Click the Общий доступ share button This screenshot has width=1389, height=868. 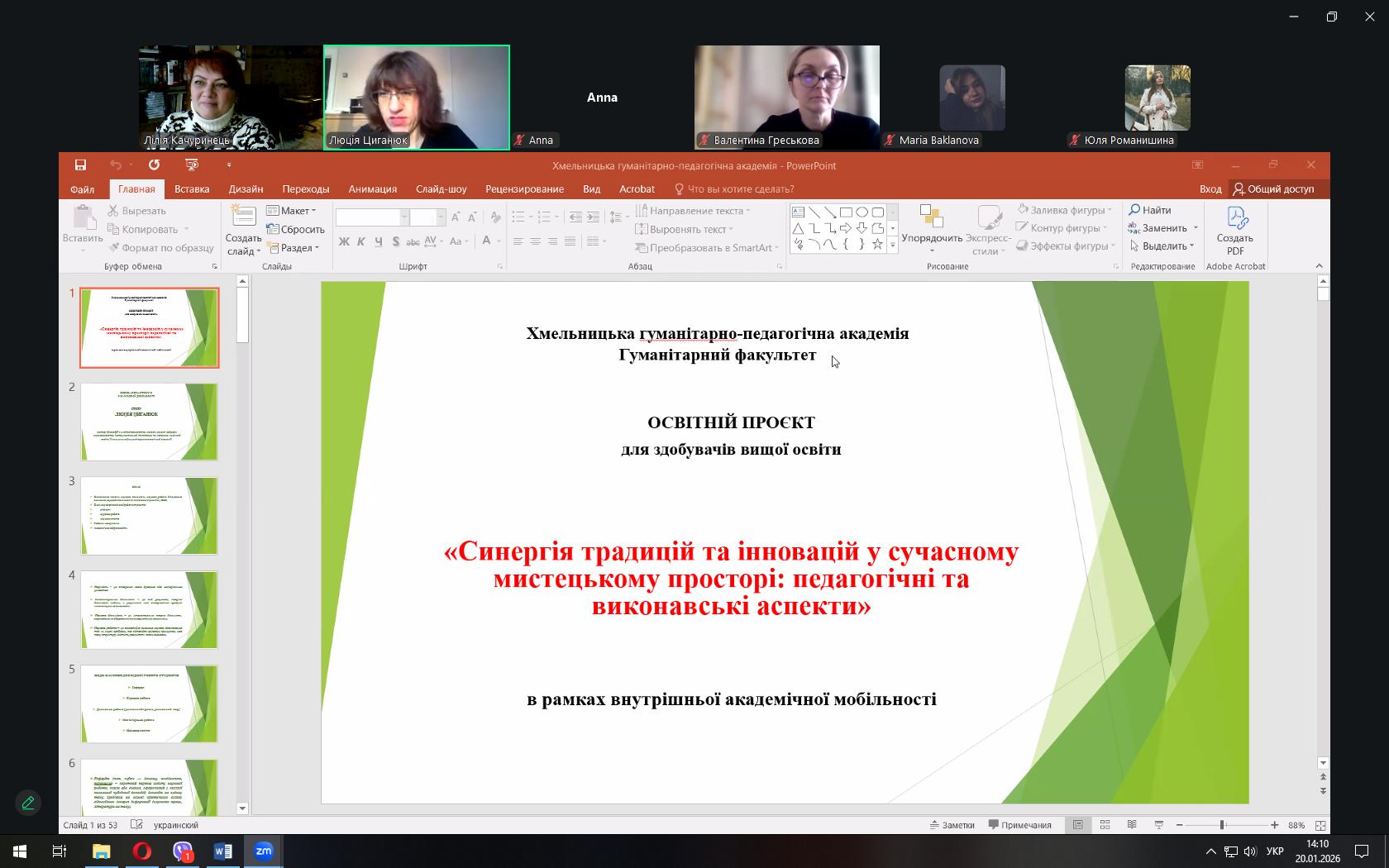pyautogui.click(x=1273, y=189)
